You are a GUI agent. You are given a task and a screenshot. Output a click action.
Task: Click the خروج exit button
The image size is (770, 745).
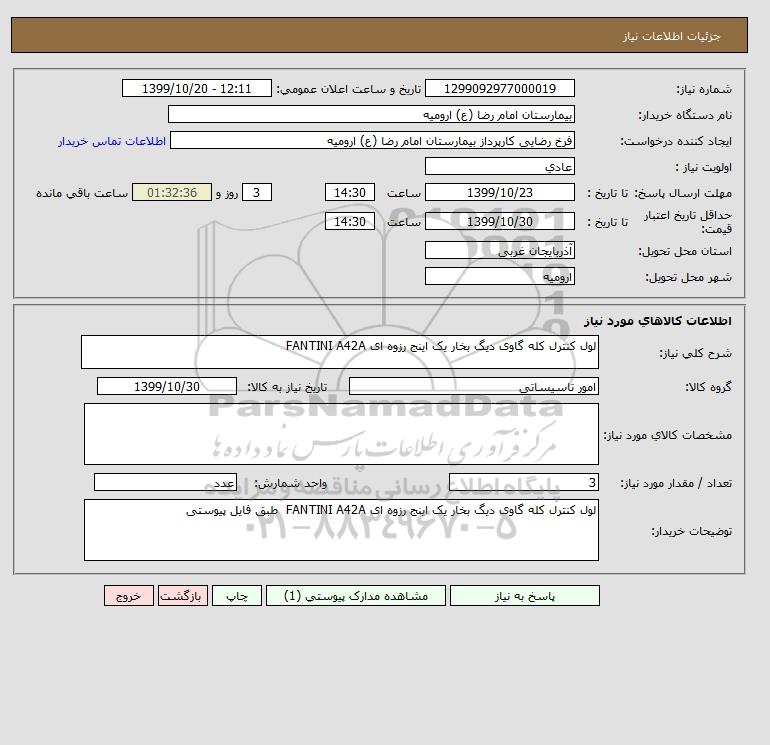pyautogui.click(x=129, y=596)
